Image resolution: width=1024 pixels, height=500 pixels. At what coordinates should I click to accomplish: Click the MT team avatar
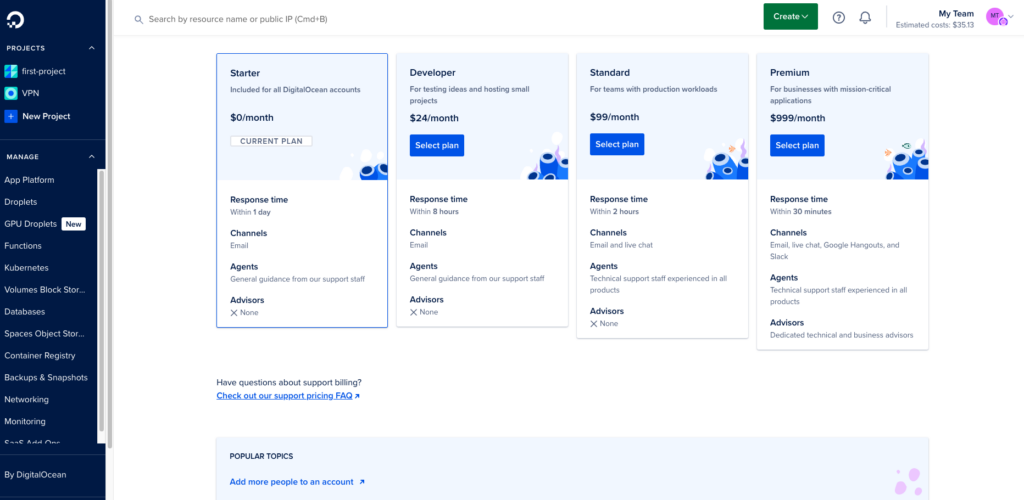click(x=995, y=17)
